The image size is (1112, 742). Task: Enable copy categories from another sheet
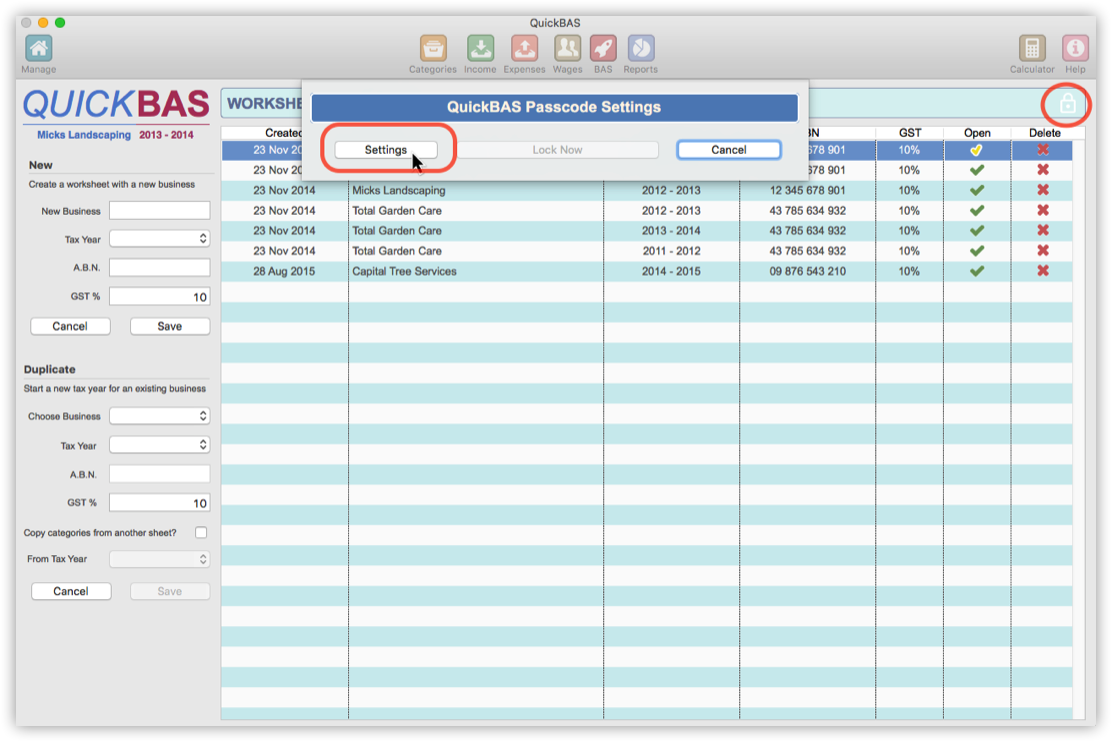201,532
